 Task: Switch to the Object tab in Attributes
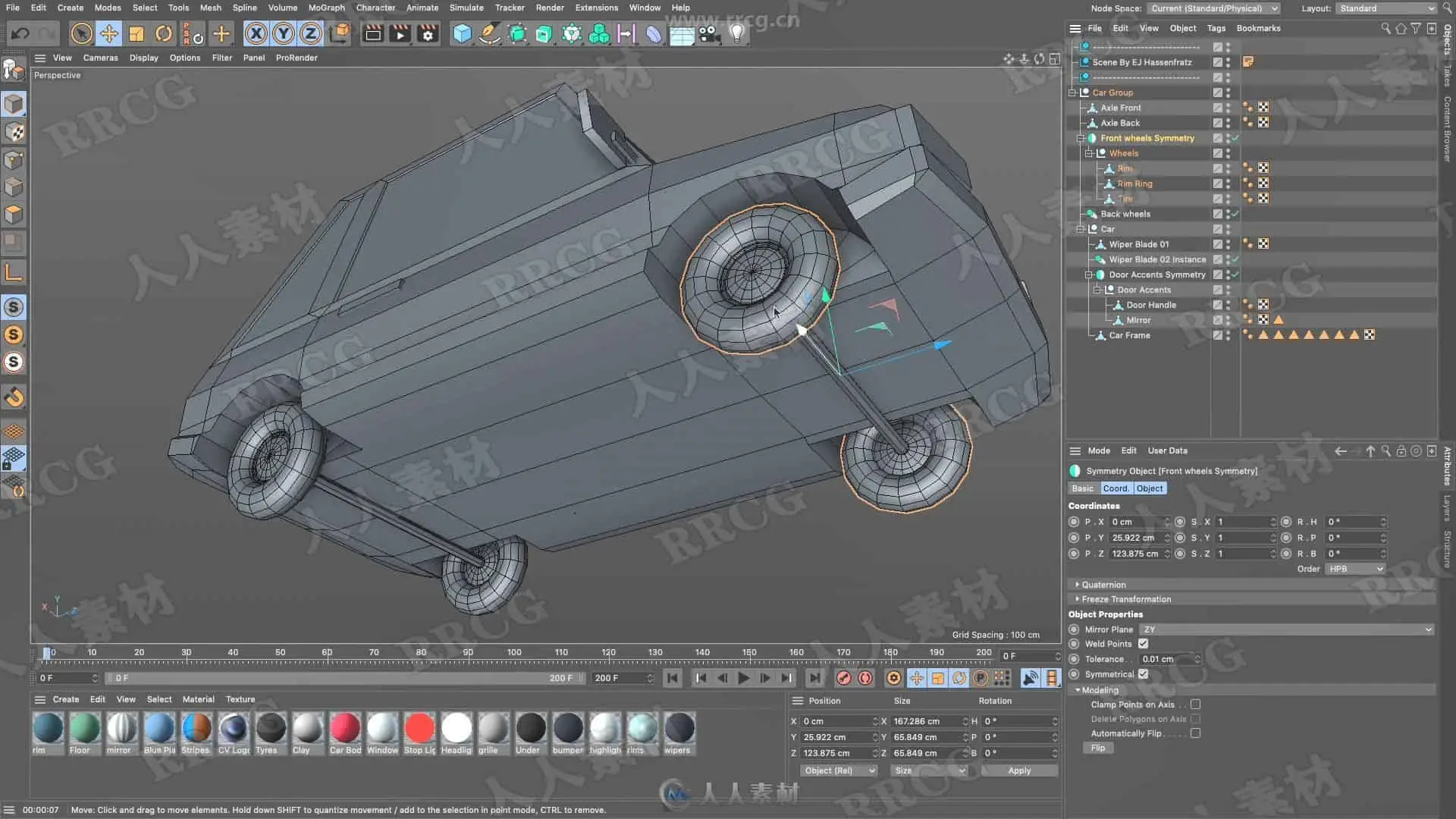(x=1149, y=488)
